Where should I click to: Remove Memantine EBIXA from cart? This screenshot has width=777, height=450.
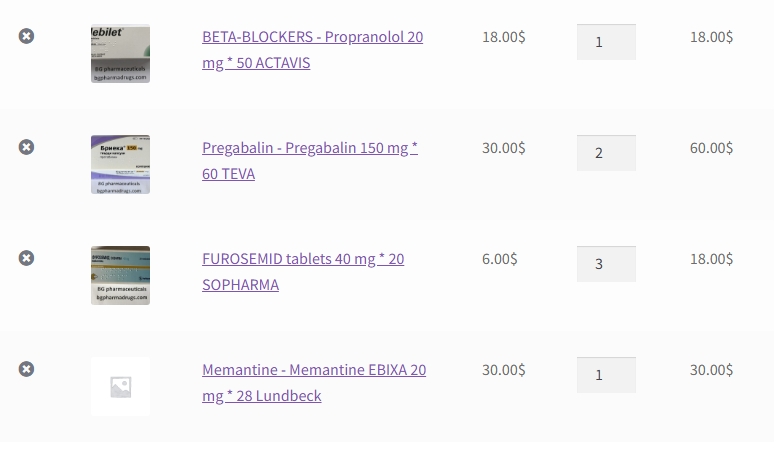click(27, 369)
